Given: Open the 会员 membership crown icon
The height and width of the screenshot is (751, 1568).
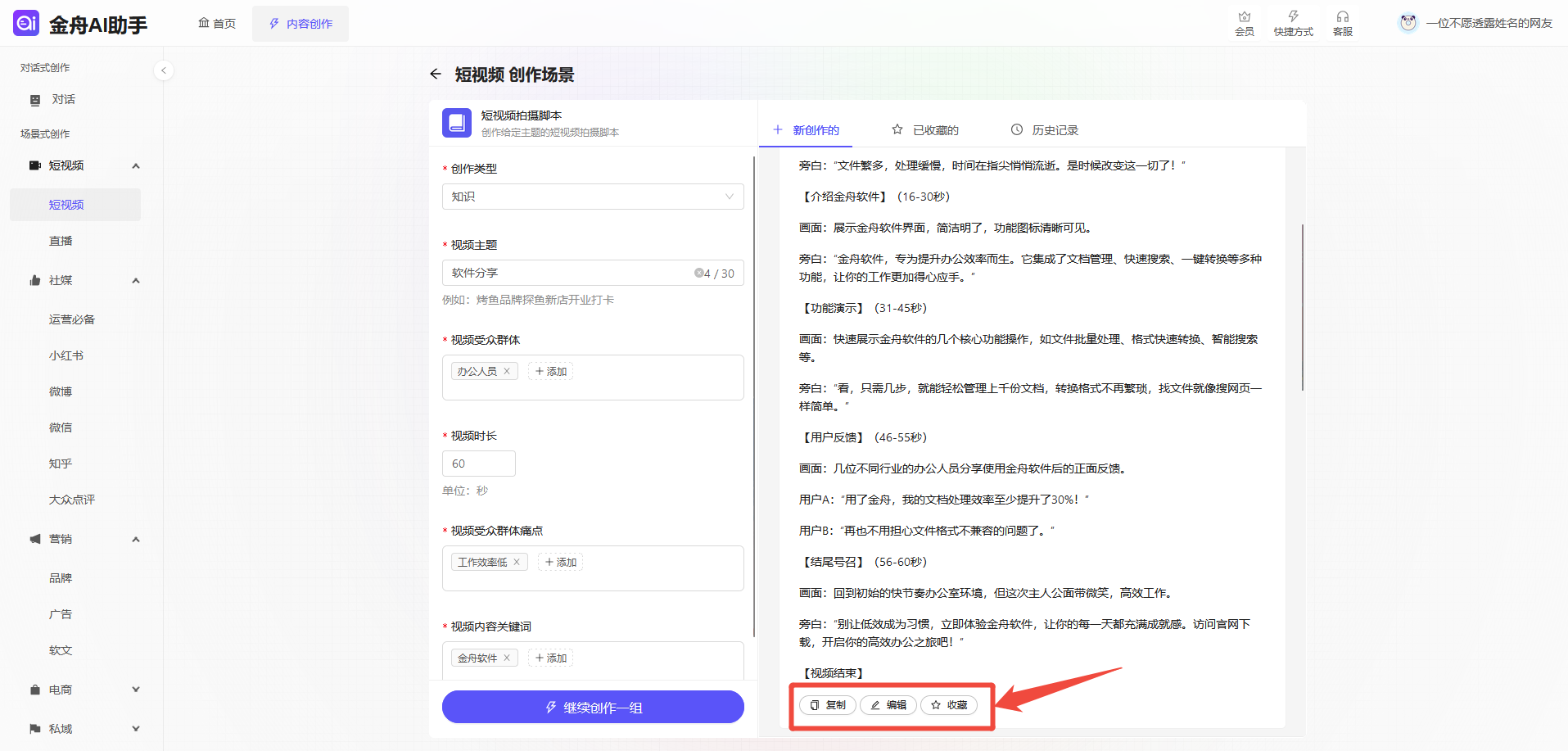Looking at the screenshot, I should 1244,23.
